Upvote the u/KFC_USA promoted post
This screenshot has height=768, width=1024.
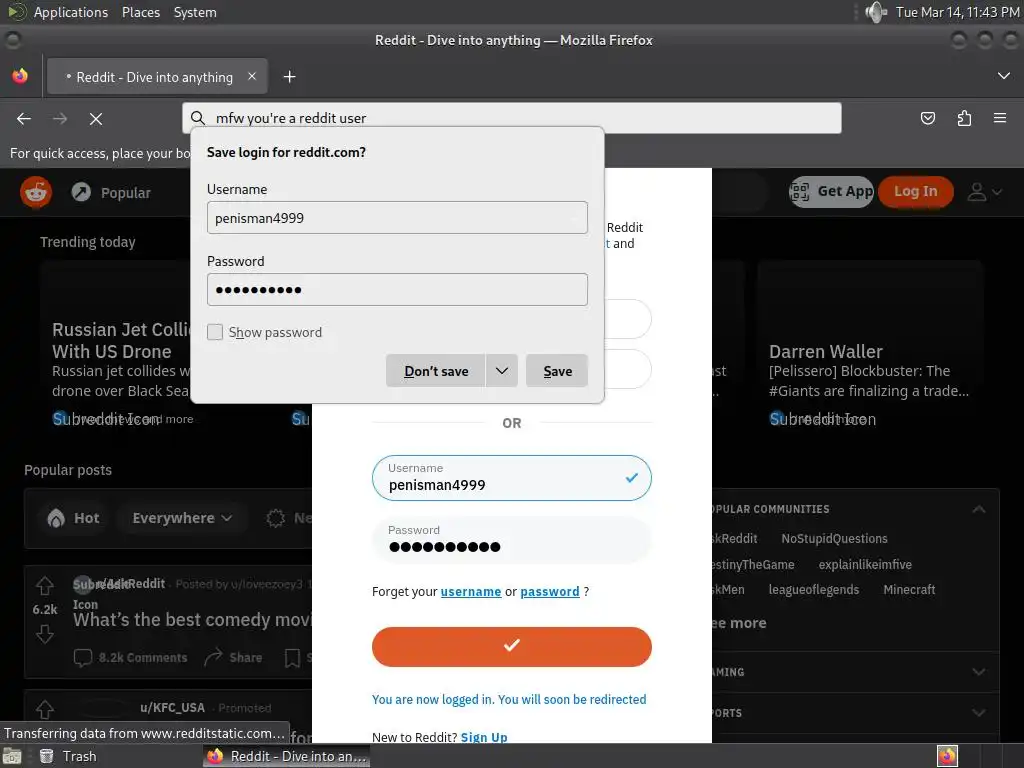(x=45, y=709)
